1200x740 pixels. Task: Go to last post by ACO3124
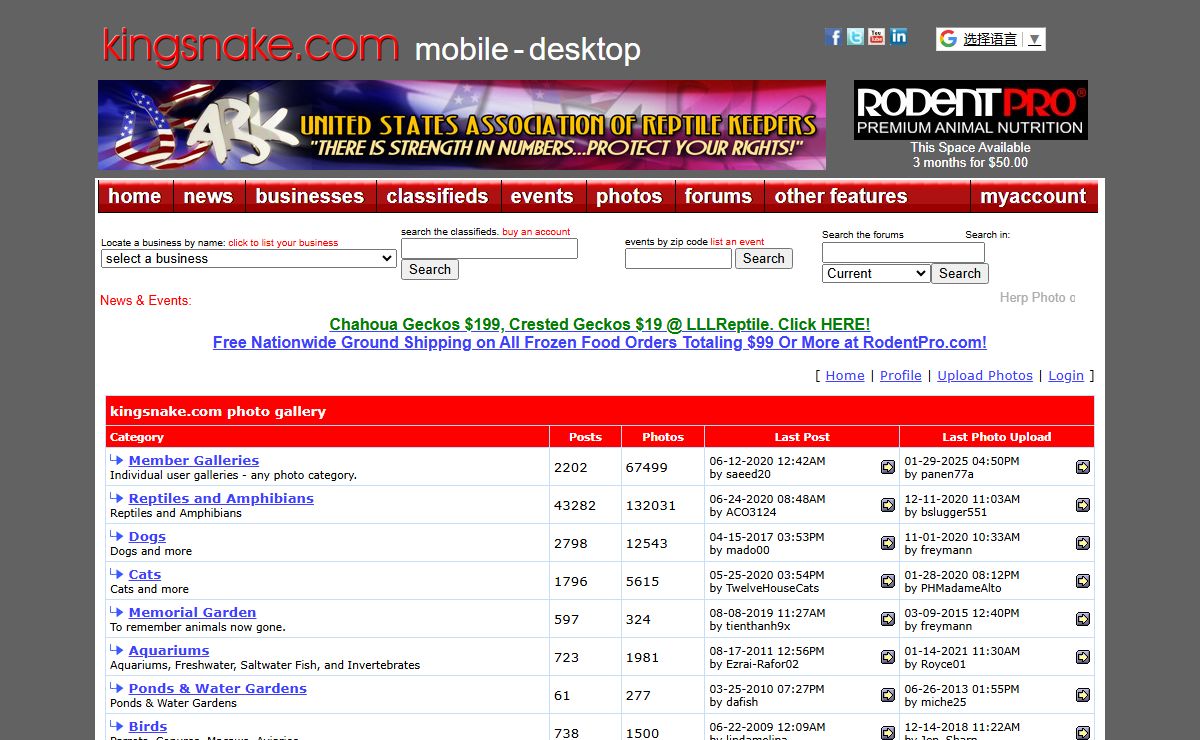[x=888, y=505]
